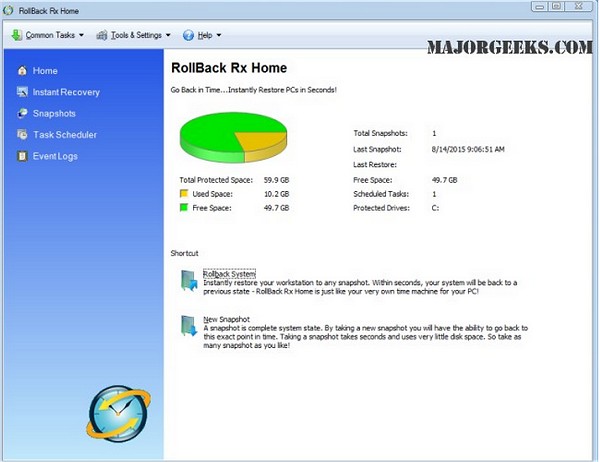Click the RollBack Rx title bar icon
The height and width of the screenshot is (462, 600).
(8, 11)
